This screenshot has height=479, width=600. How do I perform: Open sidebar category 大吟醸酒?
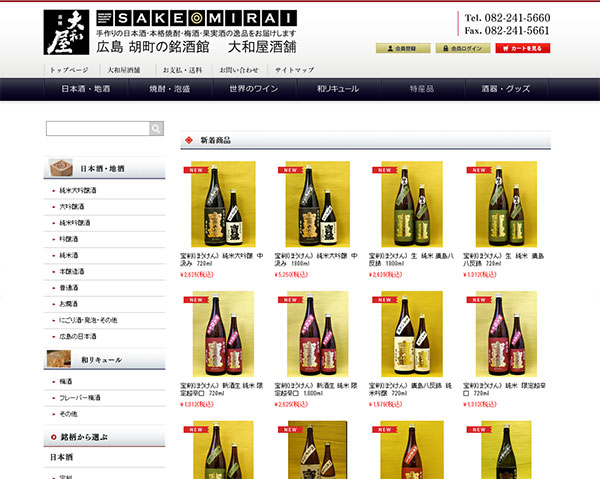(x=72, y=207)
